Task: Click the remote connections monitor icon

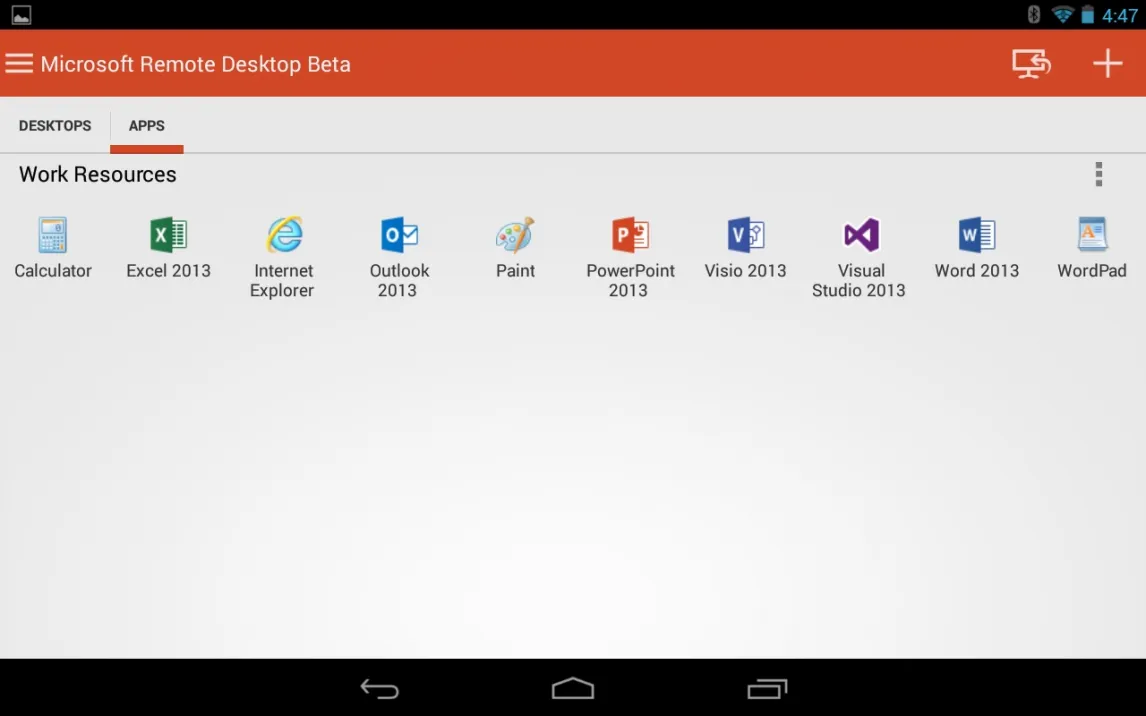Action: point(1031,64)
